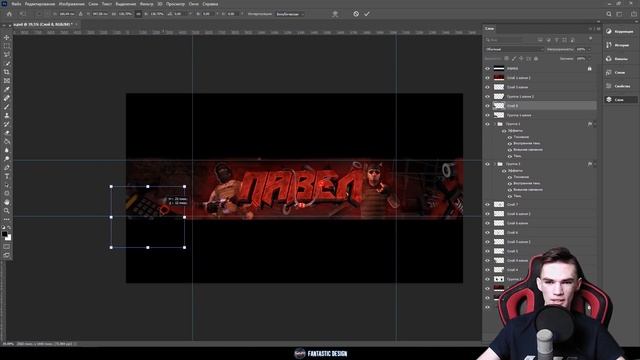Select the Lasso tool
This screenshot has height=360, width=640.
(x=7, y=55)
